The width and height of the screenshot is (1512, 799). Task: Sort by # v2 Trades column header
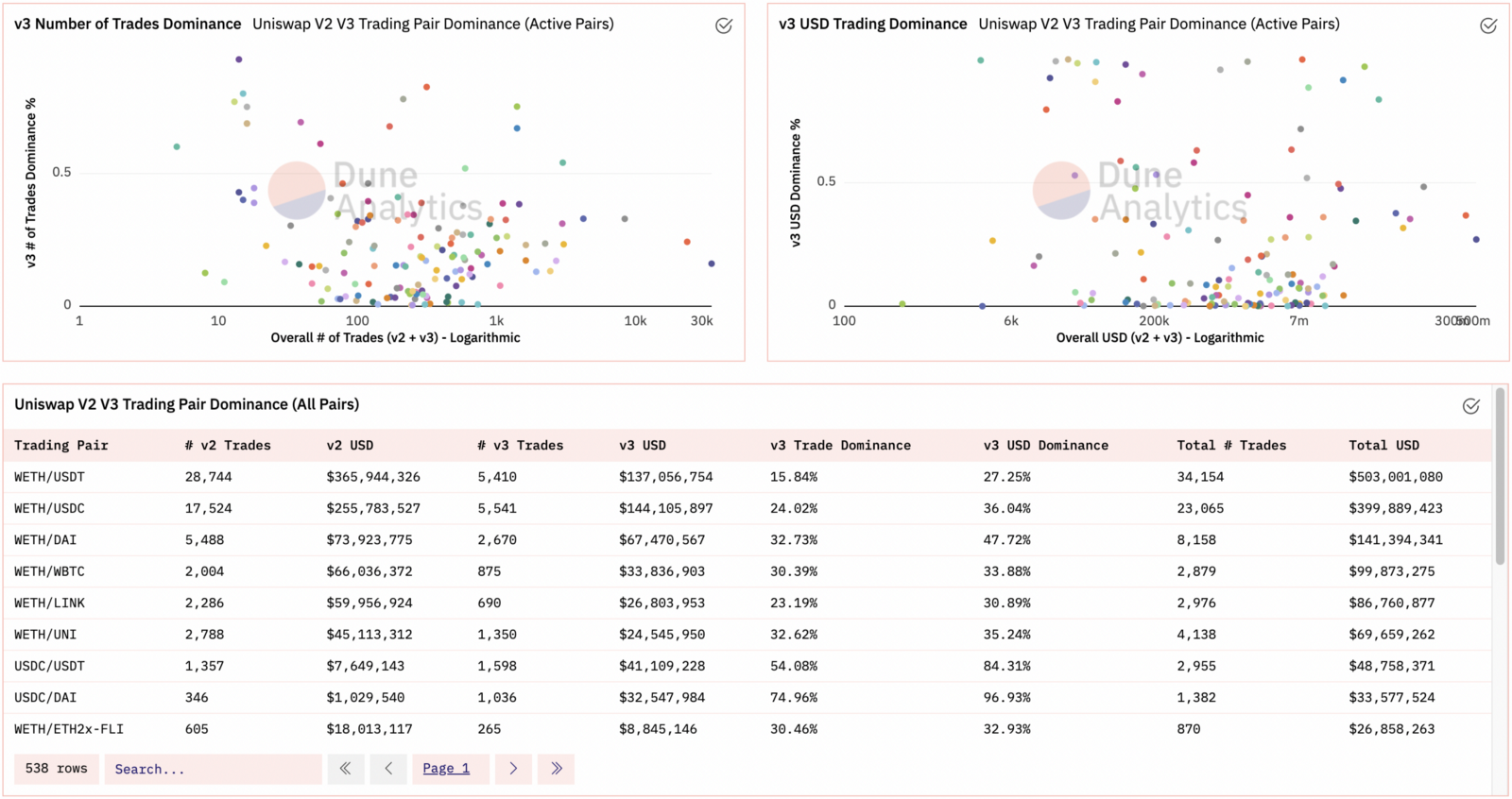coord(228,445)
